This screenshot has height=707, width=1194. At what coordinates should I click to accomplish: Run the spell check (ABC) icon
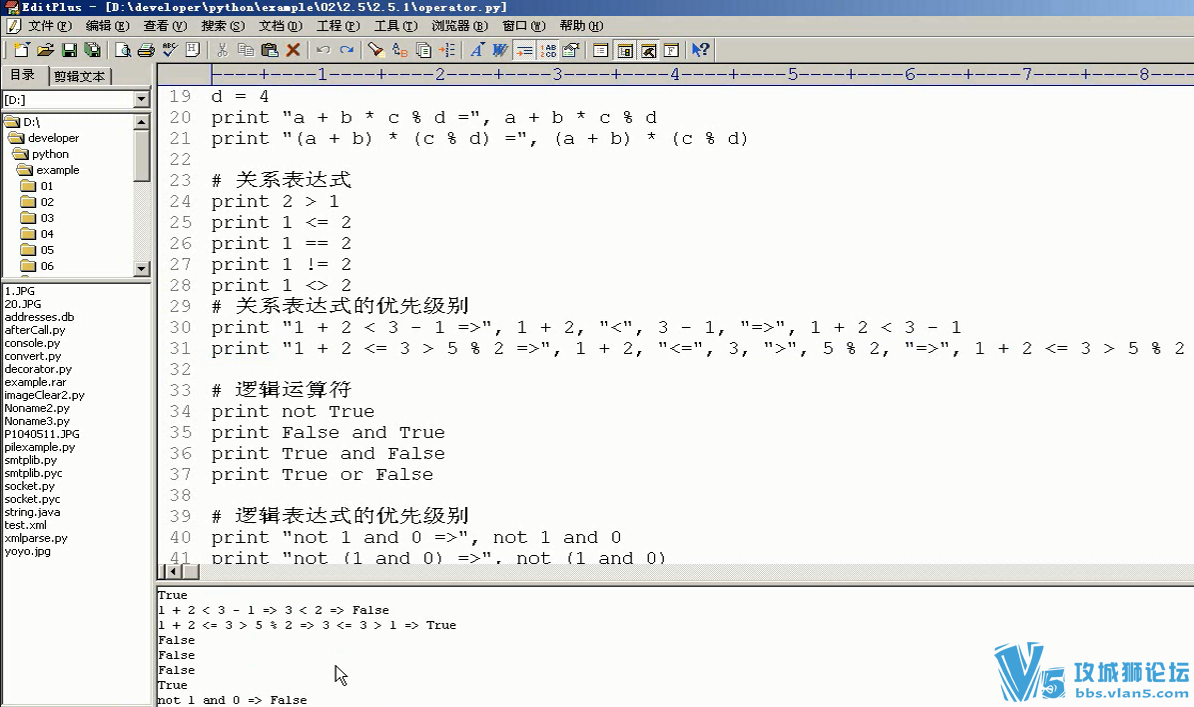point(170,50)
